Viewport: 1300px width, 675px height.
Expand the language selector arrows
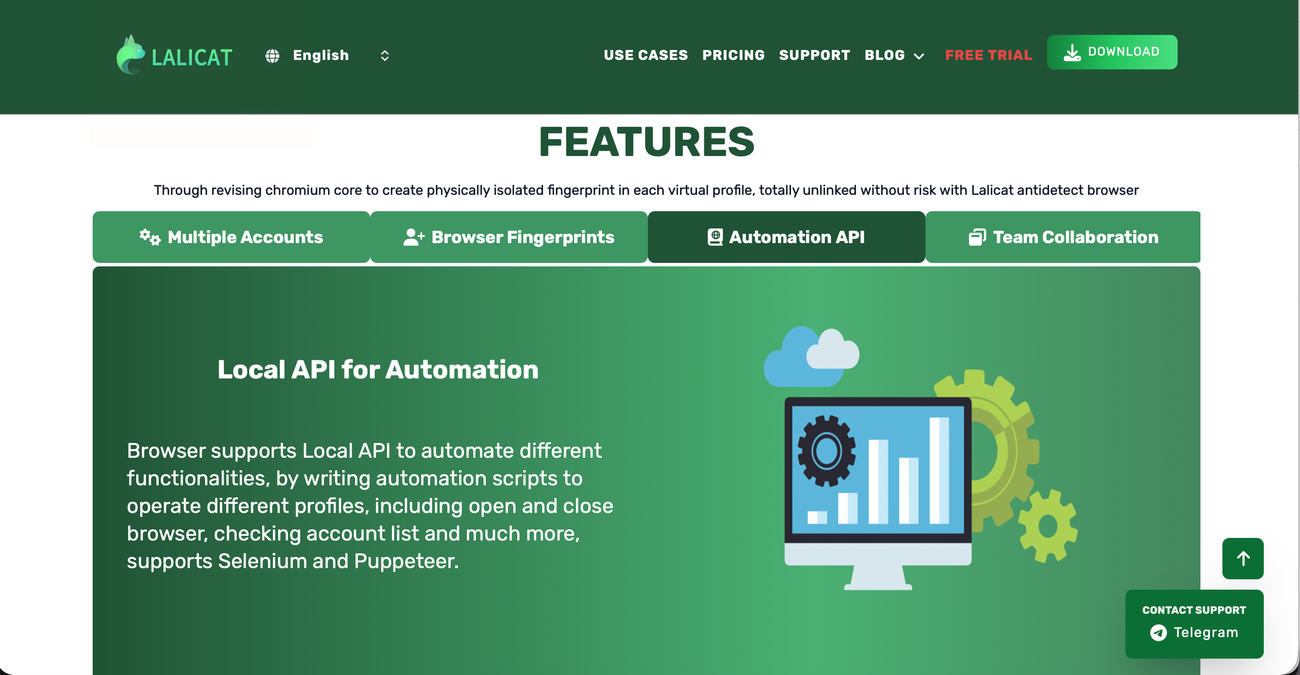[385, 56]
